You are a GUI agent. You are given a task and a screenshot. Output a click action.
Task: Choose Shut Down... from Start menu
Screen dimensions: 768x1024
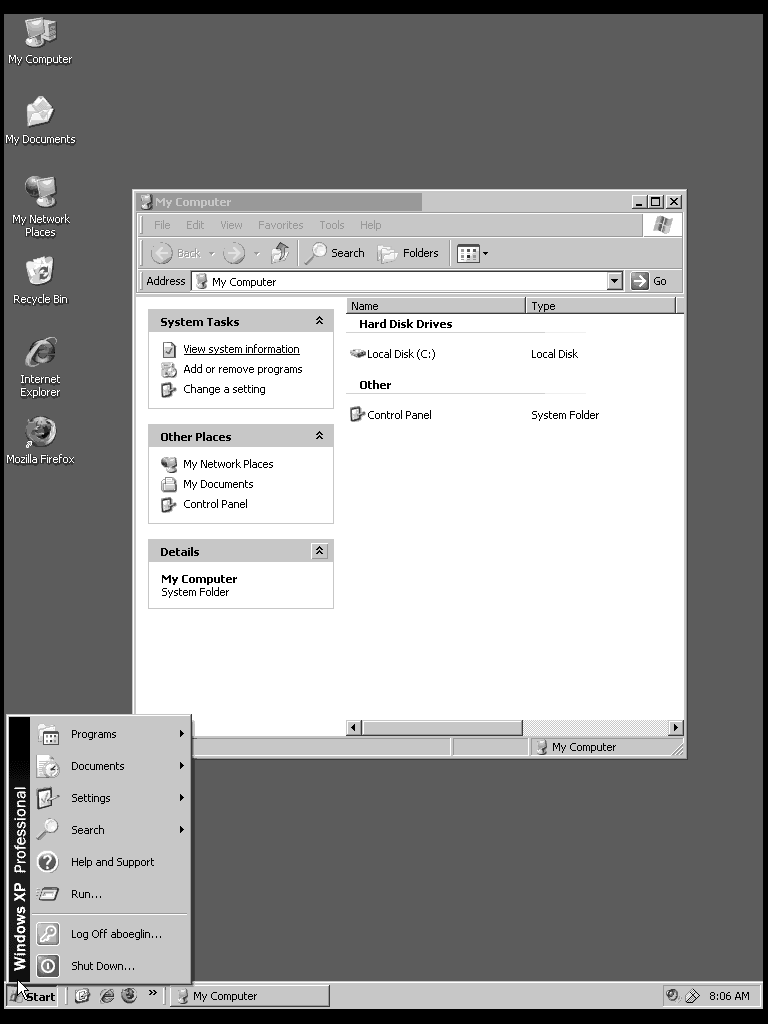(111, 966)
